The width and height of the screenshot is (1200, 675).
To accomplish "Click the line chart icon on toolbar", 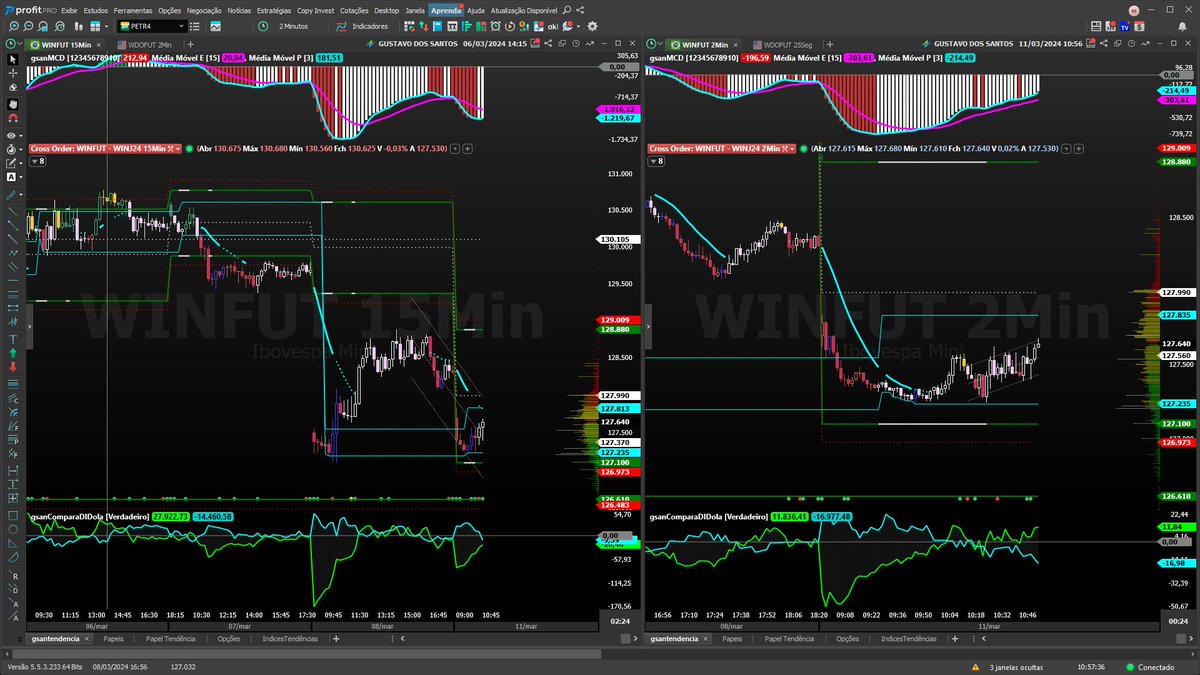I will (x=215, y=26).
